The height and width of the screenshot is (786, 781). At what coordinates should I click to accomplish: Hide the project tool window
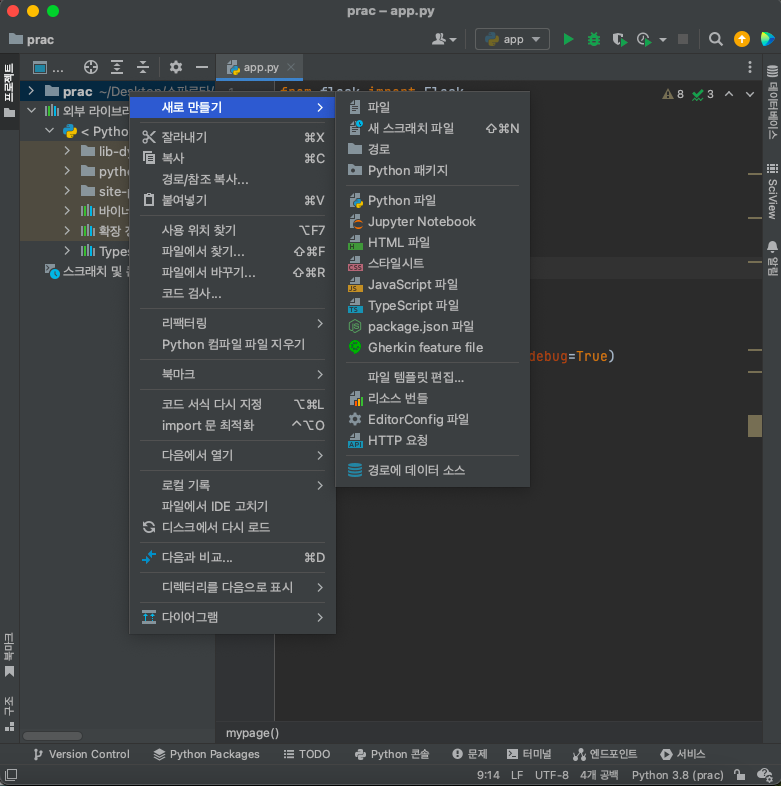coord(202,67)
